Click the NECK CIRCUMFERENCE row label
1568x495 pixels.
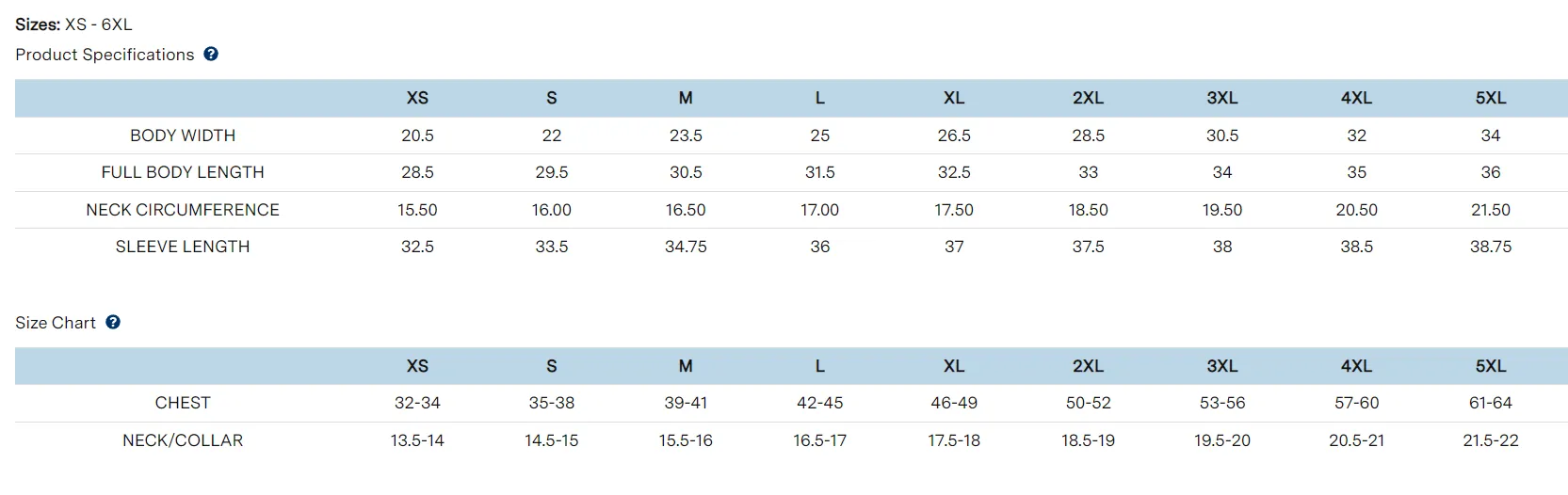click(x=183, y=210)
